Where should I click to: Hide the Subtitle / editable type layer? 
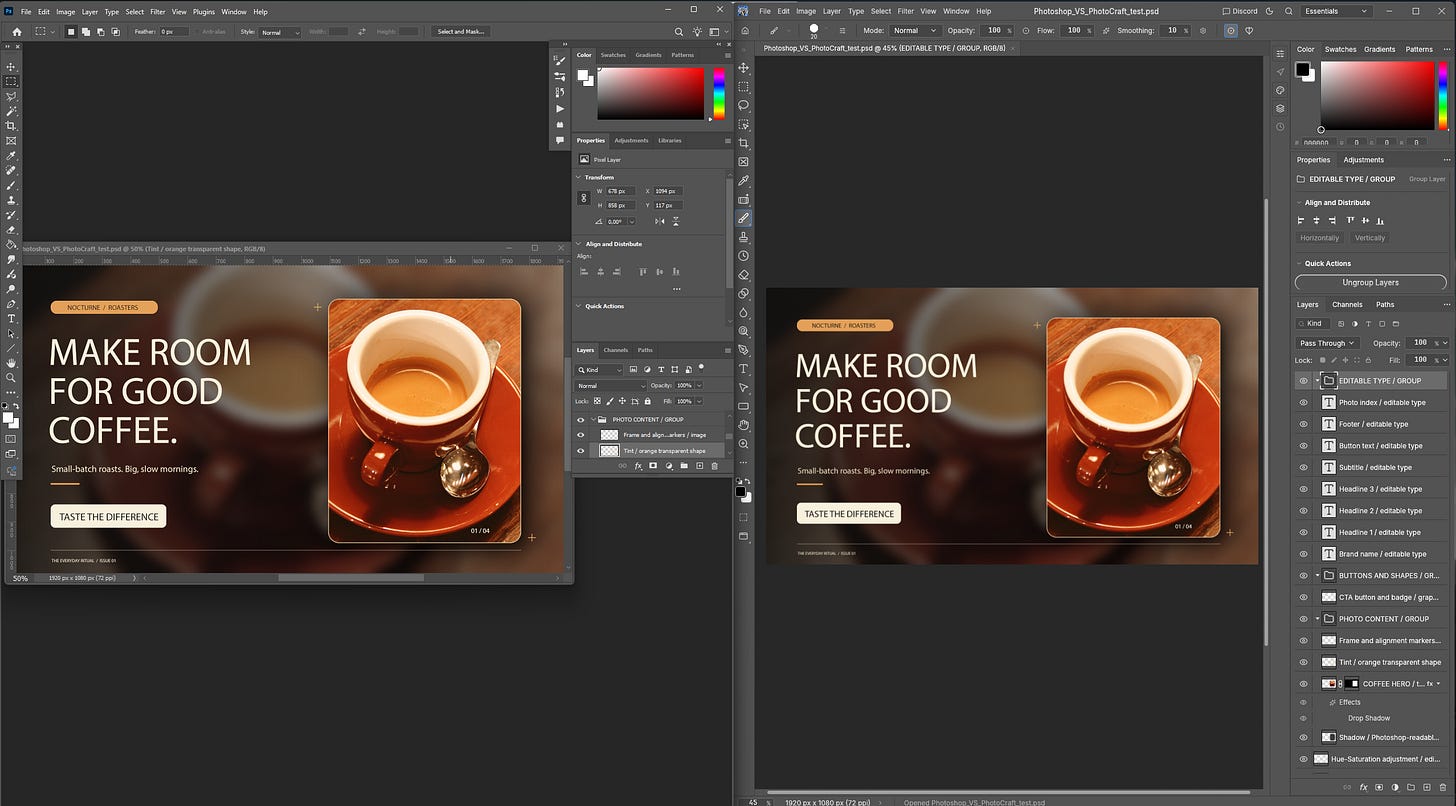click(1303, 467)
